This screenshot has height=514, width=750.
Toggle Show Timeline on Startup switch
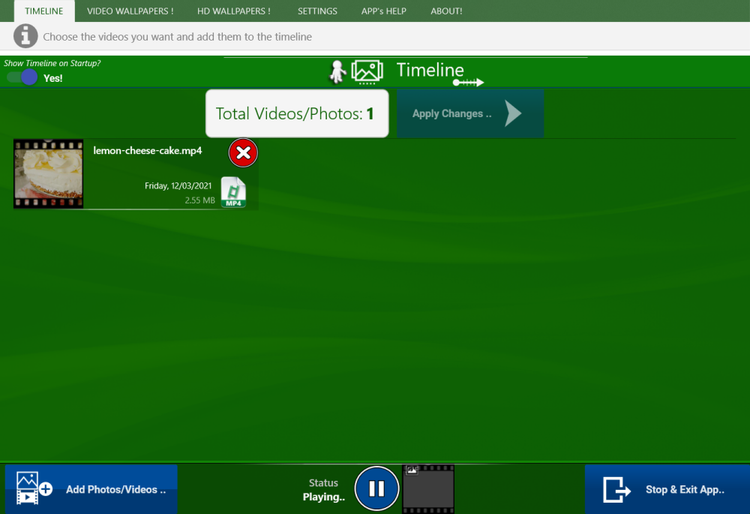click(x=22, y=77)
